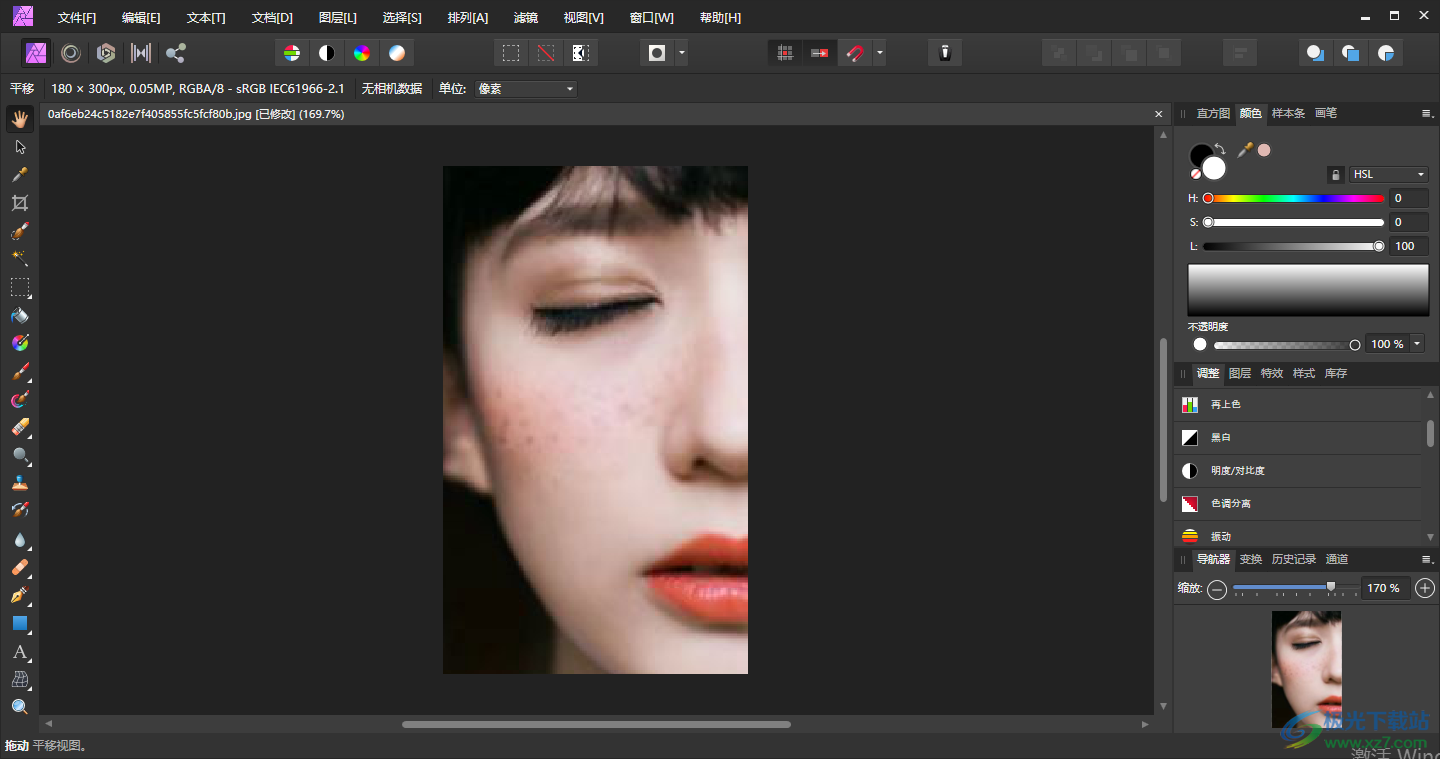Click the colour panel eyedropper picker
Screen dimensions: 1440x759
(1245, 150)
